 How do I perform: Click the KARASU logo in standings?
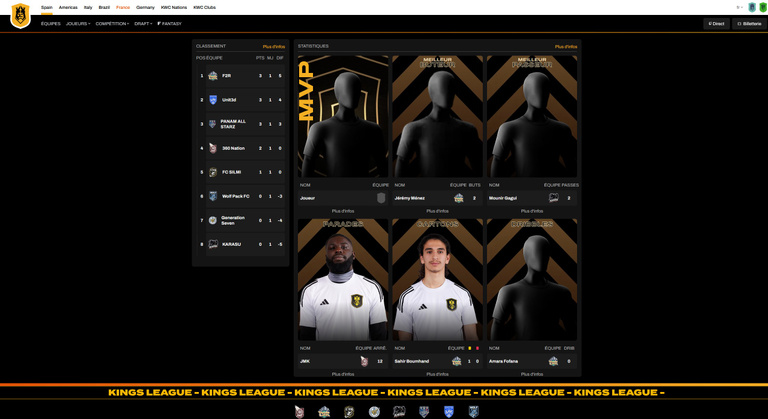click(x=213, y=244)
